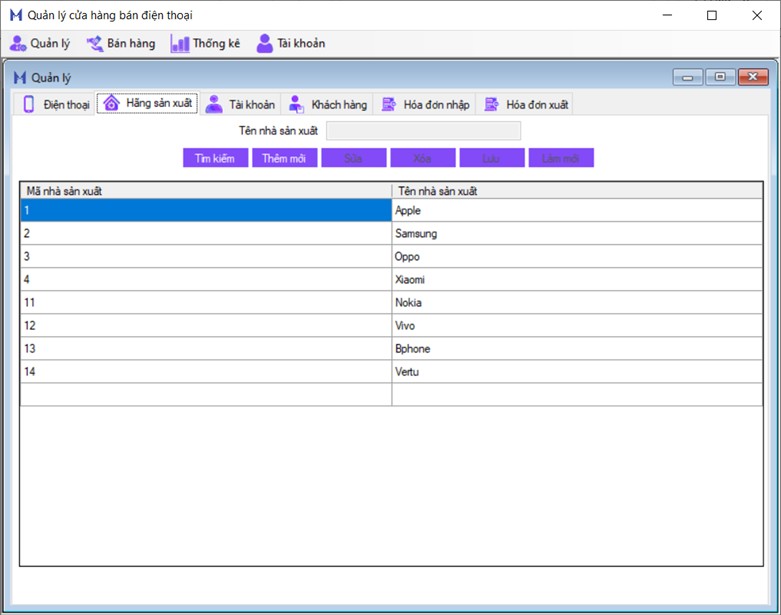Select the cell with ID 4
Image resolution: width=781 pixels, height=615 pixels.
point(206,279)
